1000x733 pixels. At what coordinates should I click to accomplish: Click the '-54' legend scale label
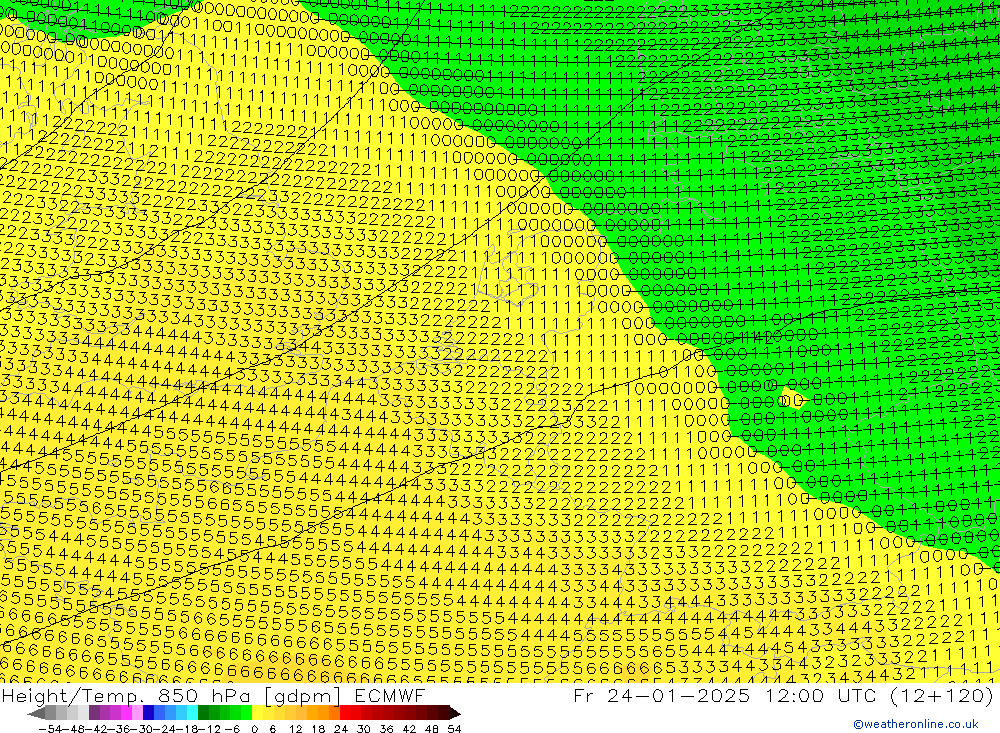tap(50, 729)
